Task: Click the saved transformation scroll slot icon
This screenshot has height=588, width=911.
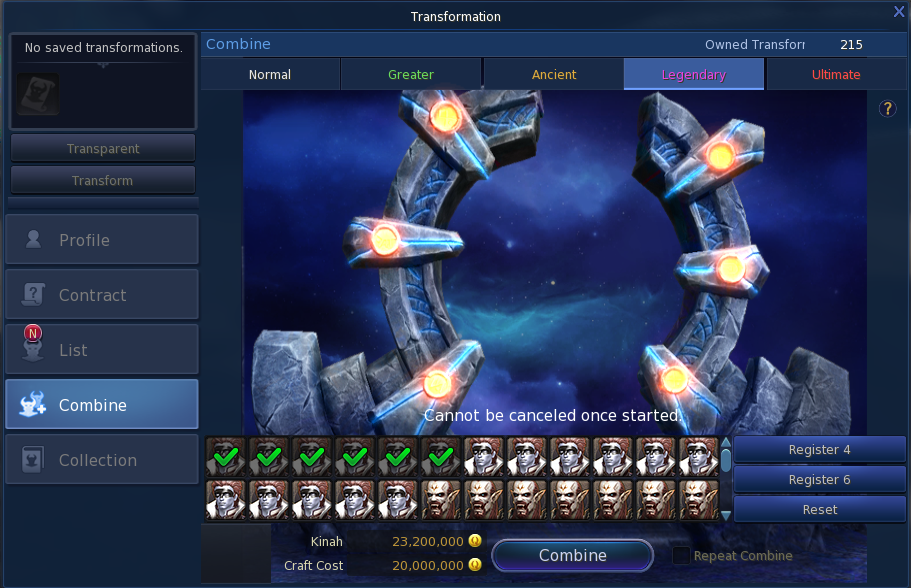Action: coord(38,93)
